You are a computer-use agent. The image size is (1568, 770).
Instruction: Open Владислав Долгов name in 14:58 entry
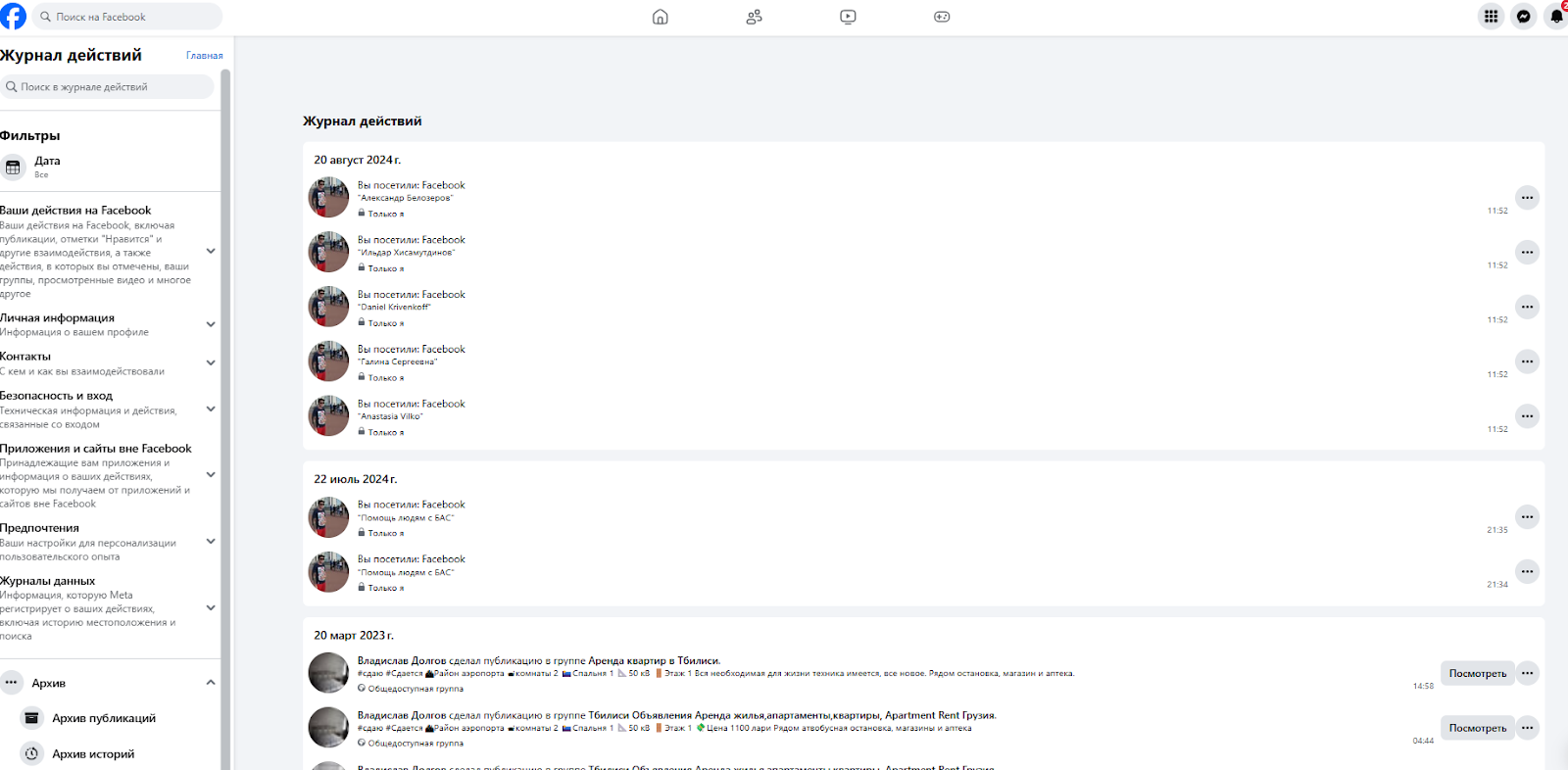pyautogui.click(x=402, y=661)
